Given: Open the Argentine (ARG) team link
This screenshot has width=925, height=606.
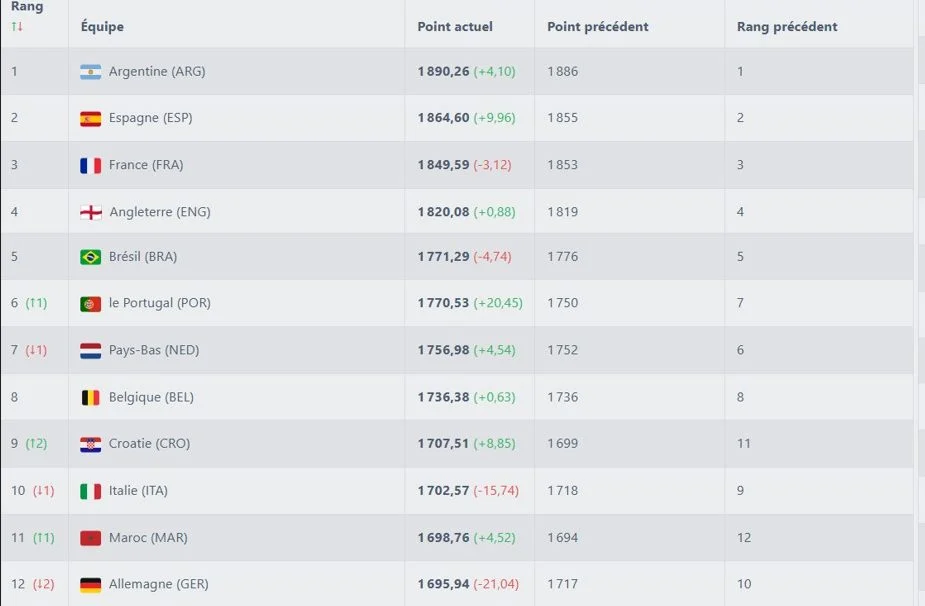Looking at the screenshot, I should (157, 72).
